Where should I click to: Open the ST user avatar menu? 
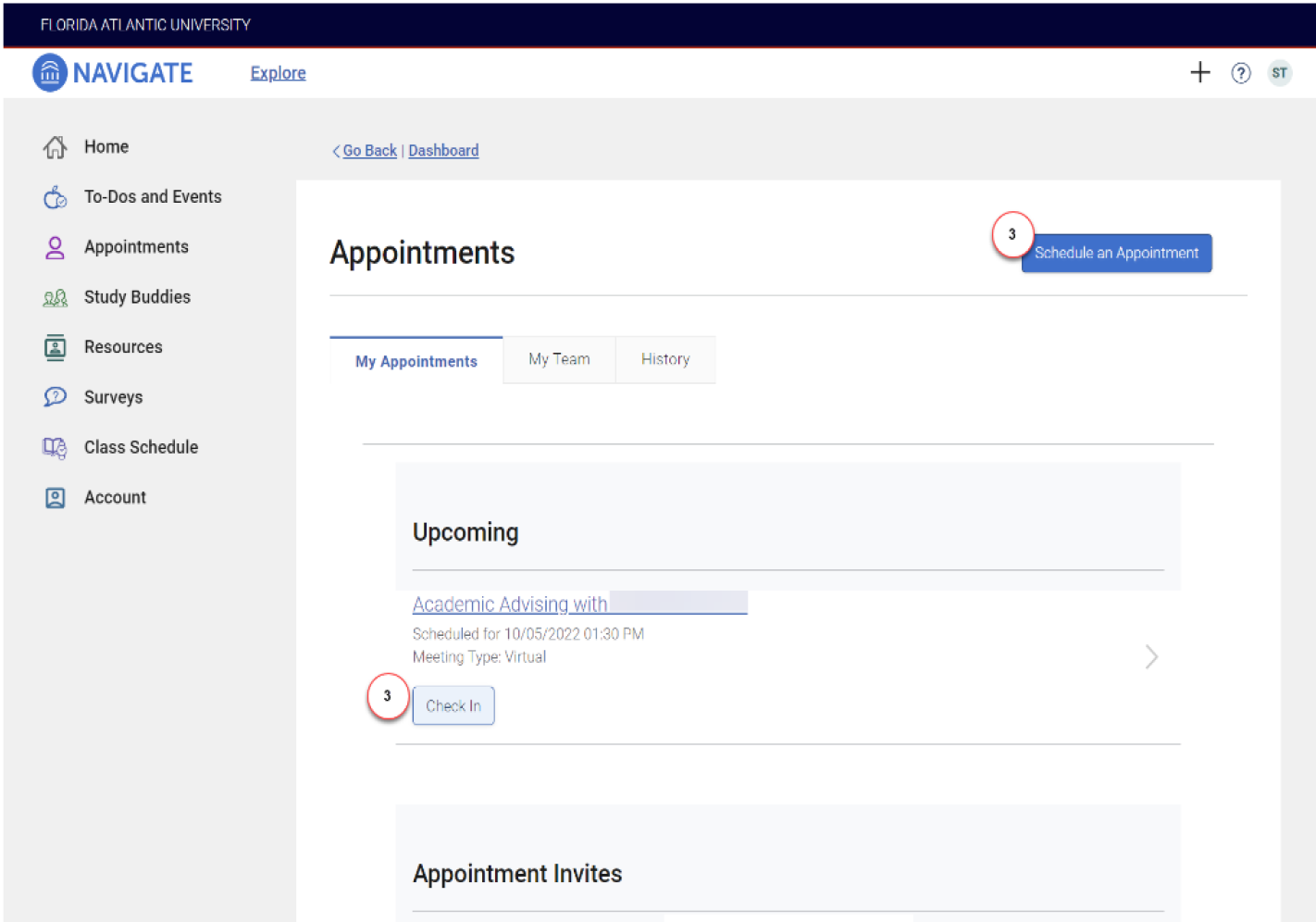1279,73
